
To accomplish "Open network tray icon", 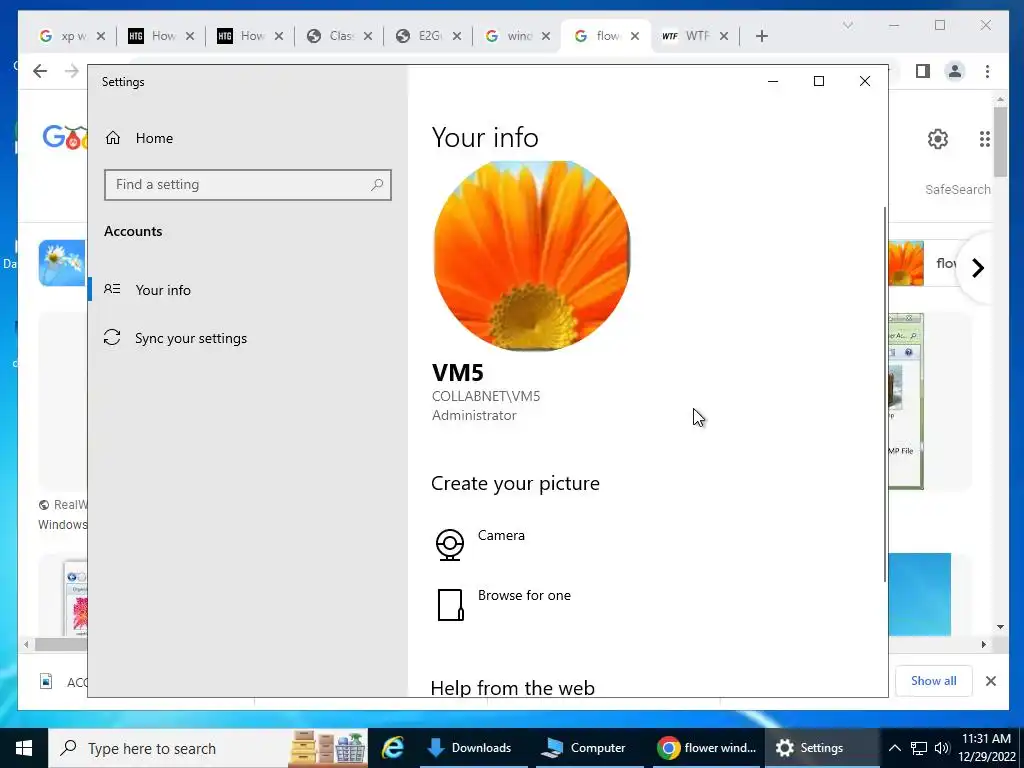I will click(919, 748).
